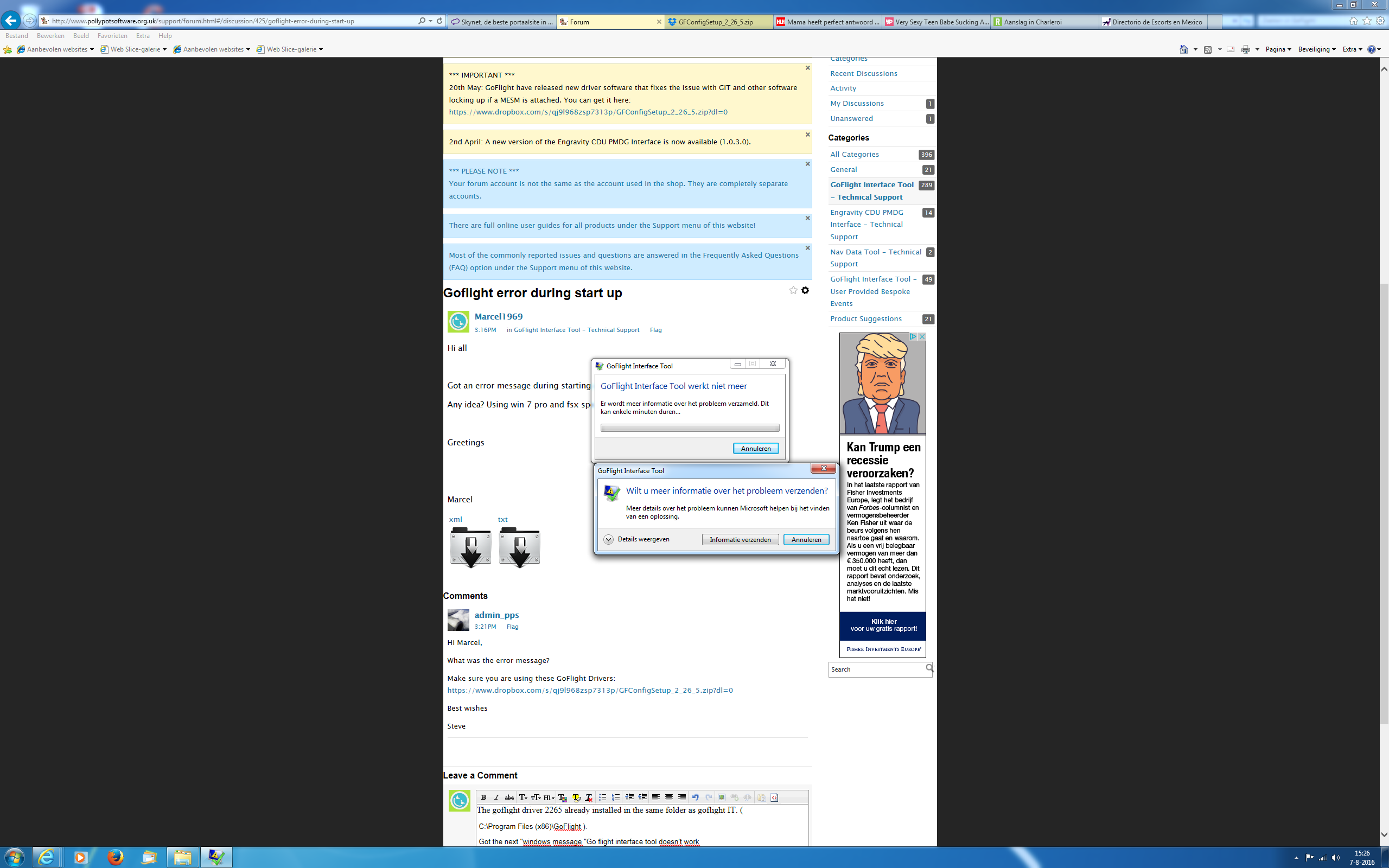Open the Pagina dropdown in command bar
The height and width of the screenshot is (868, 1389).
pyautogui.click(x=1278, y=49)
